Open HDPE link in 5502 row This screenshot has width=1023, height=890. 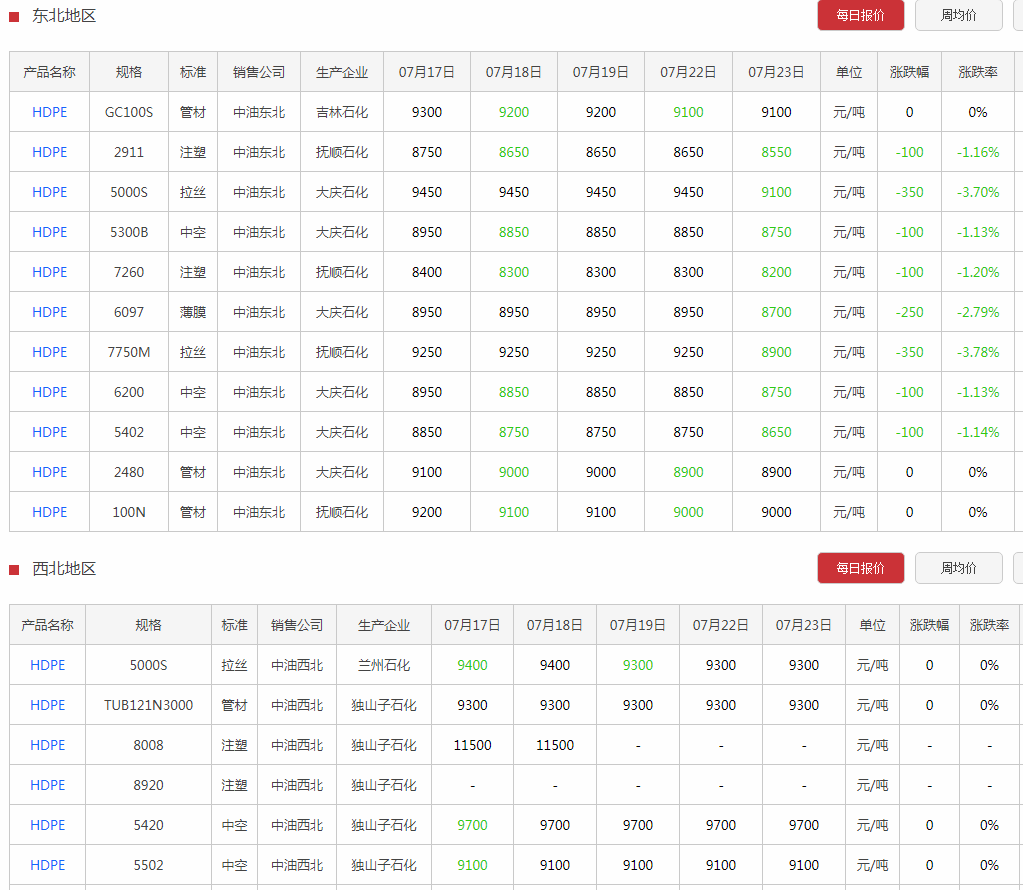(x=48, y=865)
